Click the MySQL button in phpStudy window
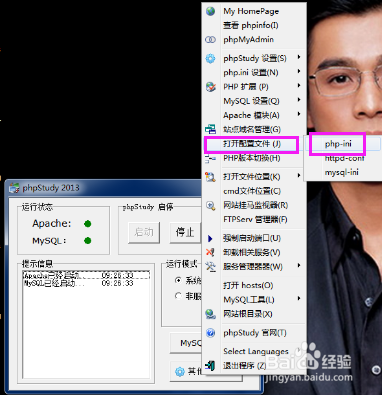Image resolution: width=382 pixels, height=395 pixels. 186,343
